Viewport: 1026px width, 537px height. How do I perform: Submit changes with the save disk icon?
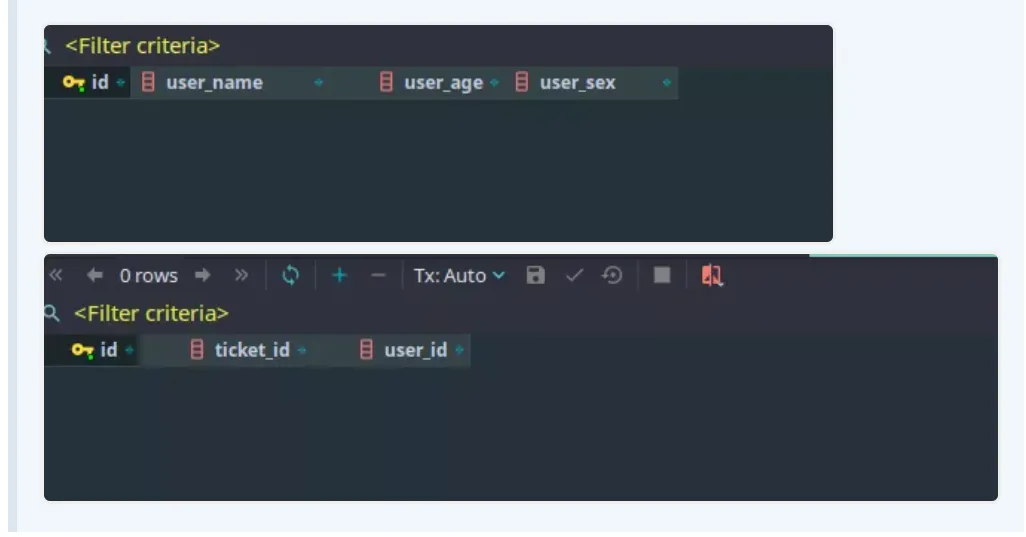(535, 275)
